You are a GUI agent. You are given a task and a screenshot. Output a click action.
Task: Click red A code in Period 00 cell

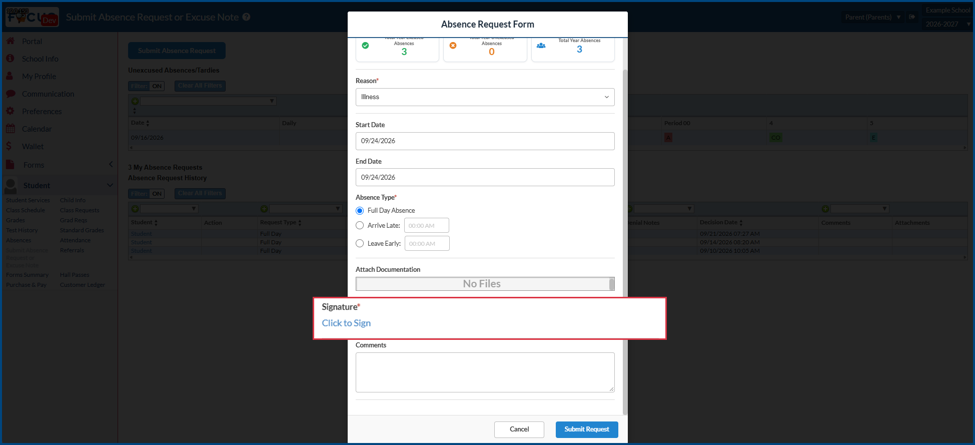pos(668,137)
